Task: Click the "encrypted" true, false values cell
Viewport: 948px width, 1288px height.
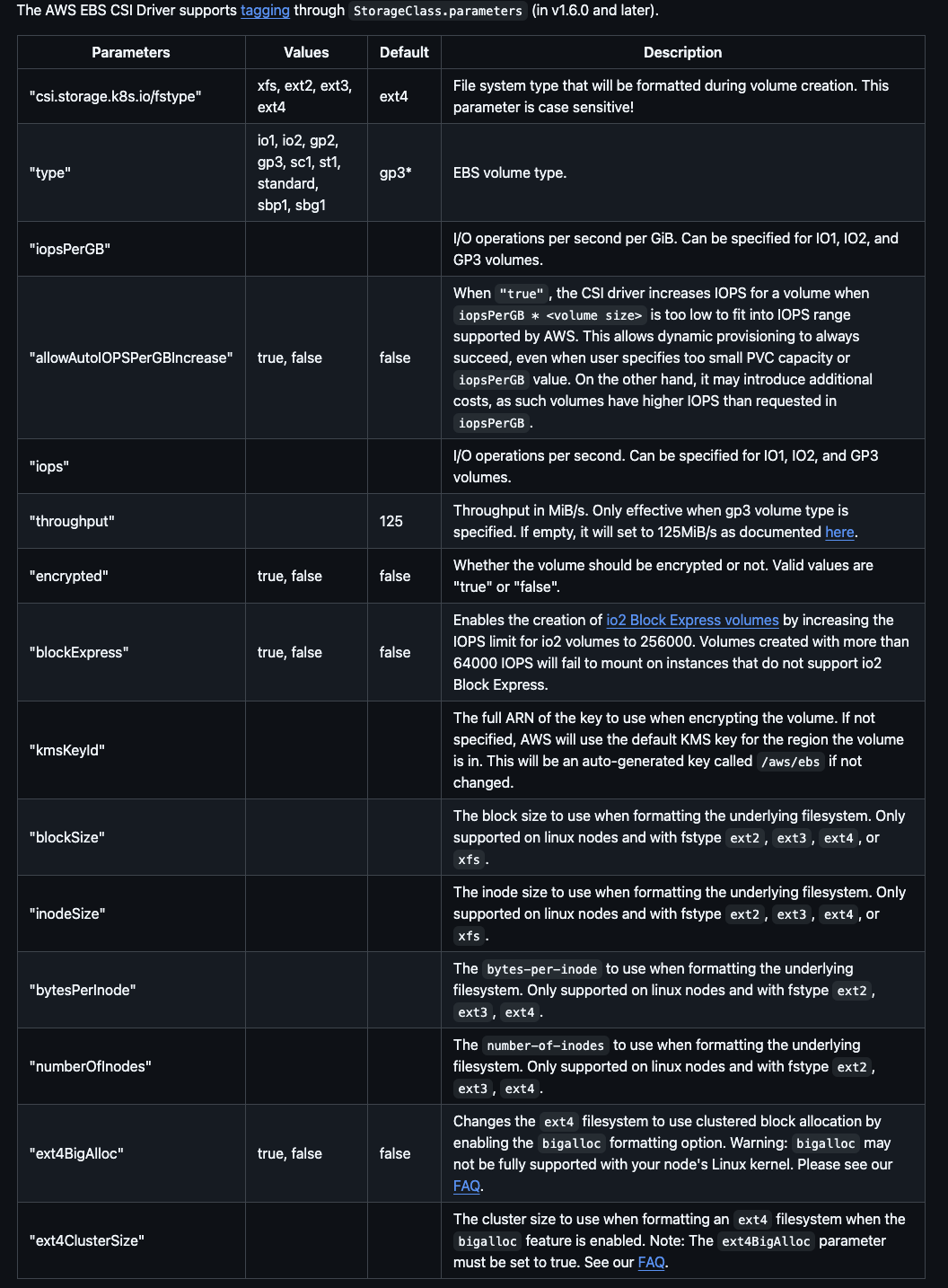Action: point(290,576)
